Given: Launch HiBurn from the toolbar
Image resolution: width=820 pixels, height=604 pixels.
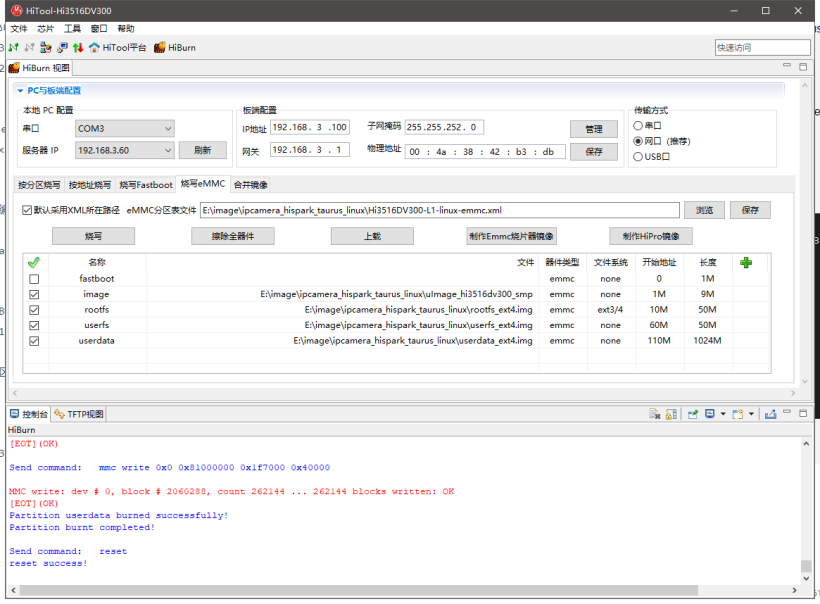Looking at the screenshot, I should click(x=175, y=48).
